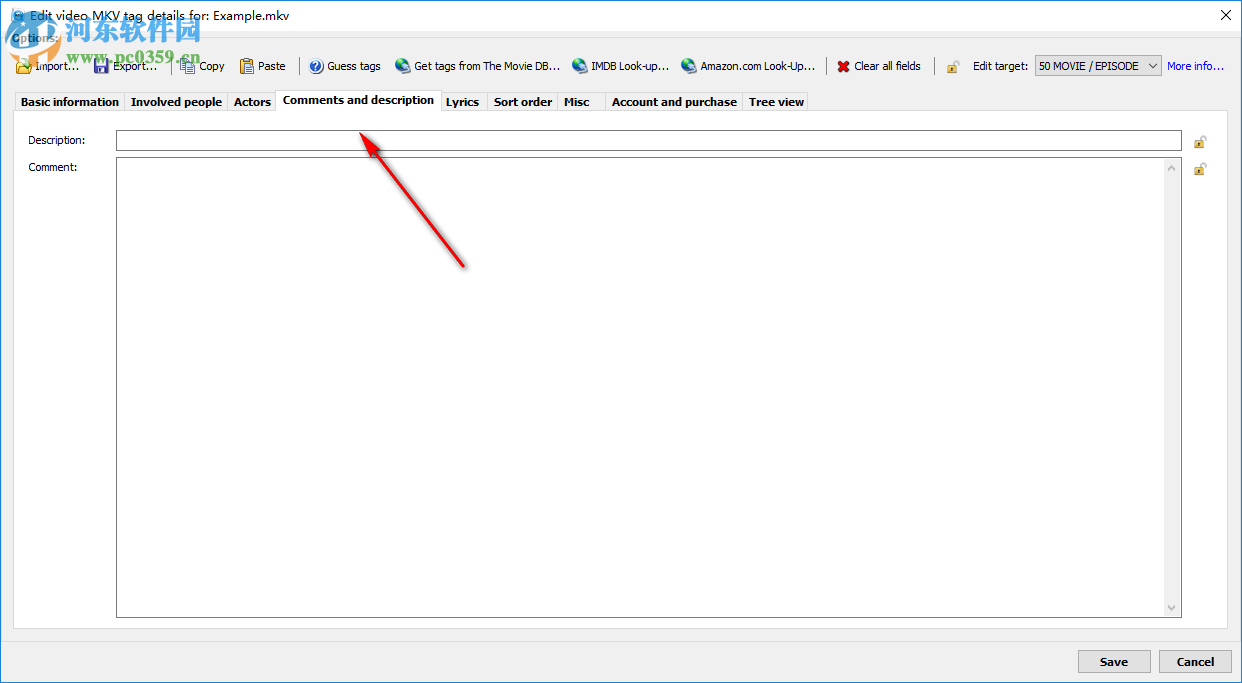Screen dimensions: 1242x683
Task: Switch to the Basic information tab
Action: (68, 101)
